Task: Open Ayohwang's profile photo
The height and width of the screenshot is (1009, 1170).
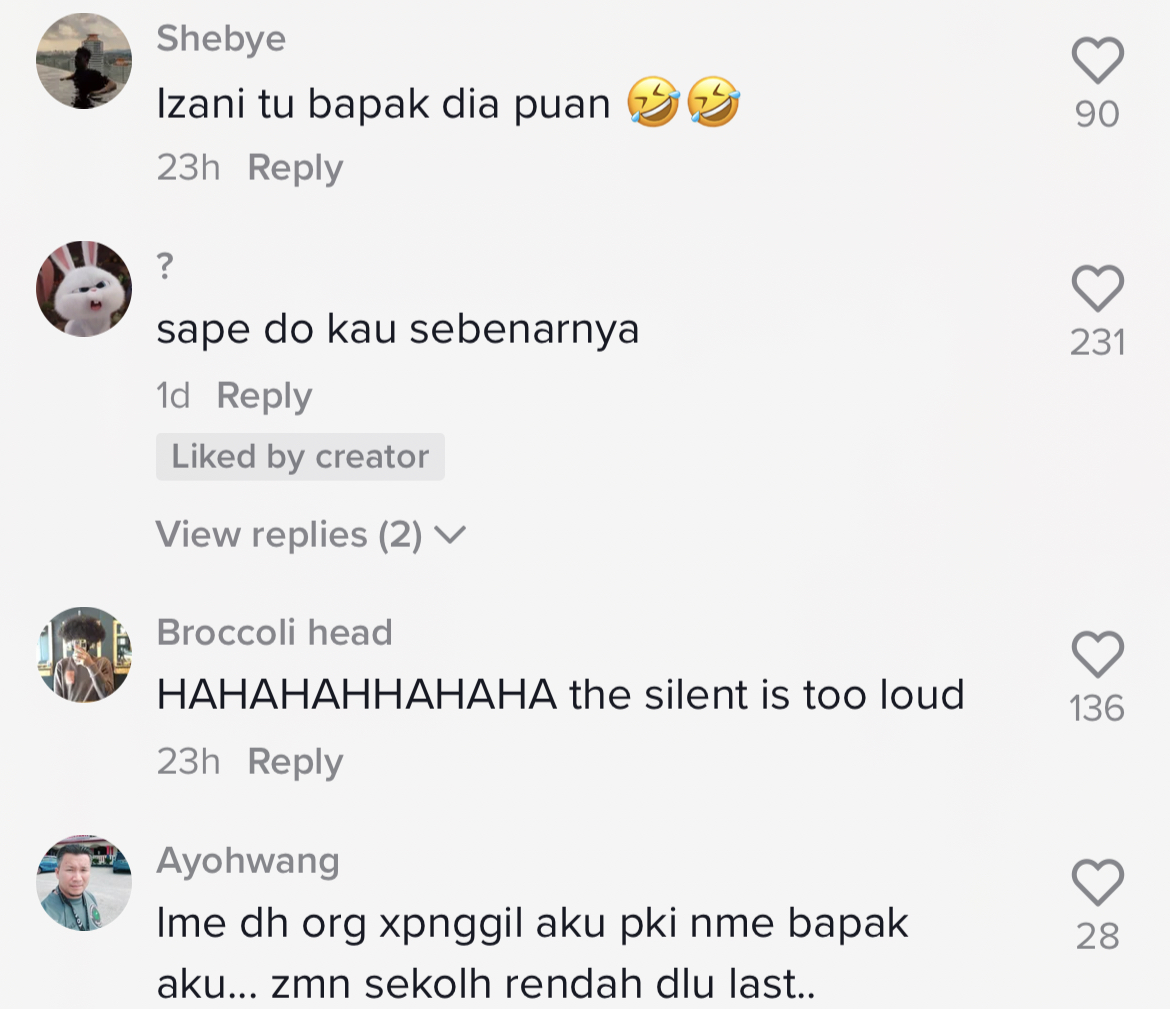Action: coord(84,883)
